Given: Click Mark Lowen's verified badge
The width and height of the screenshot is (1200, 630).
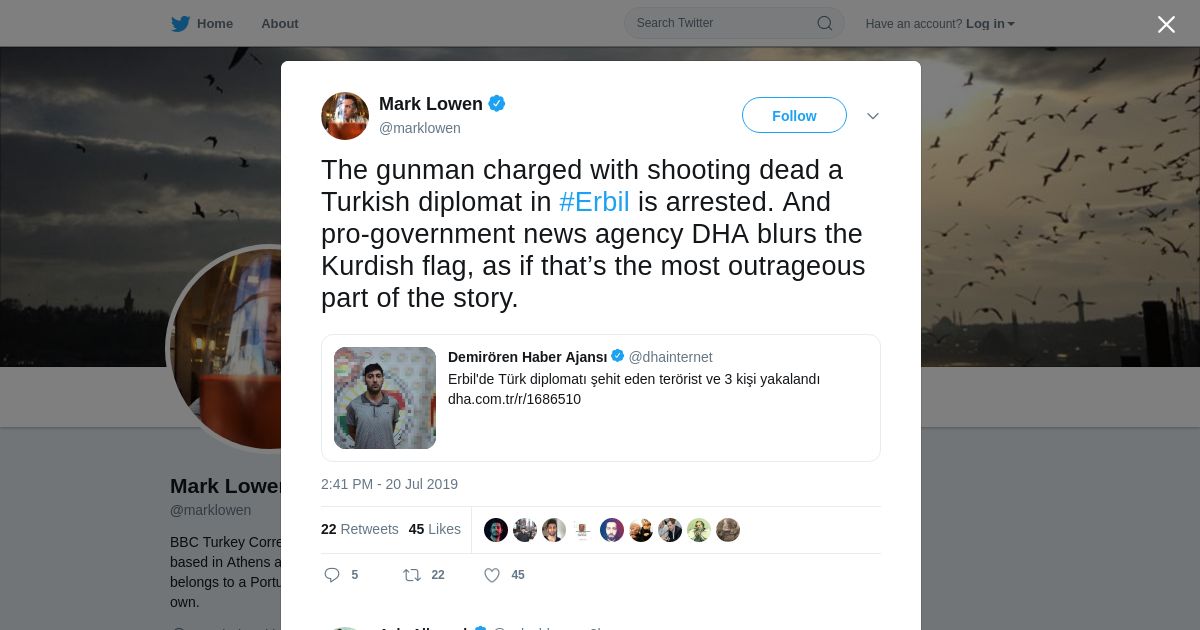Looking at the screenshot, I should [497, 103].
